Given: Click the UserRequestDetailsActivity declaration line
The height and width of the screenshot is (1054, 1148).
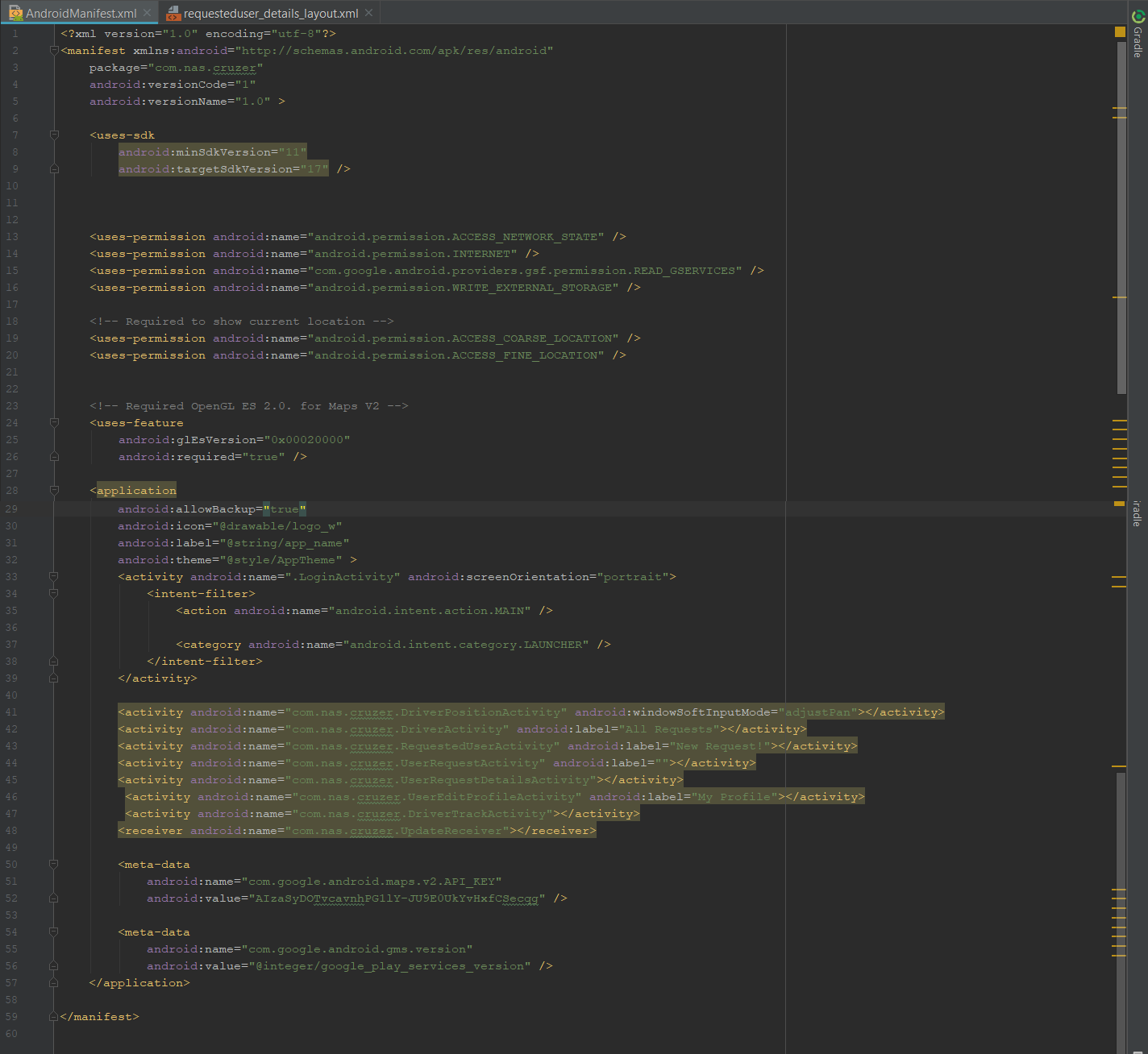Looking at the screenshot, I should pyautogui.click(x=401, y=779).
